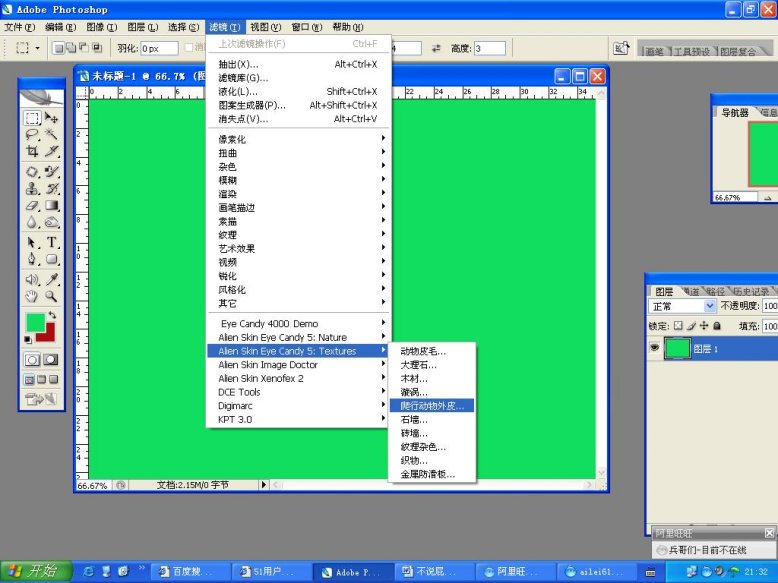Toggle lock all padlock
778x583 pixels.
tap(716, 325)
